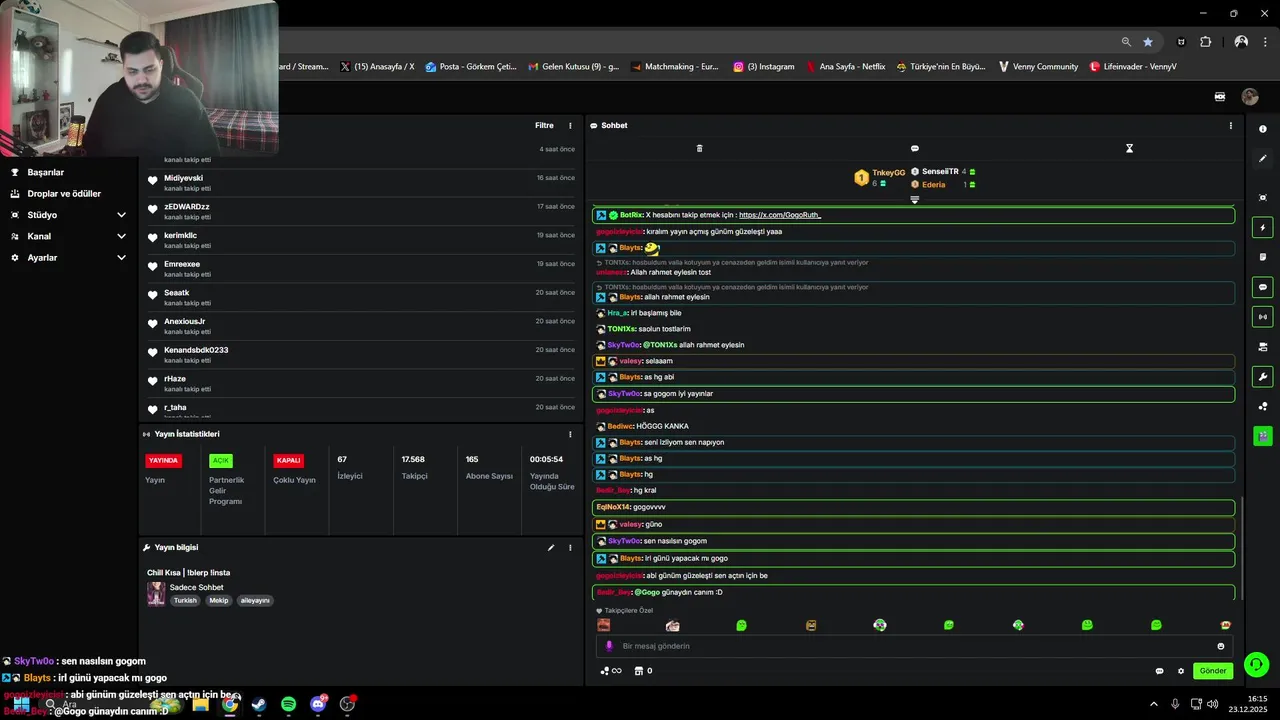Click the infinity points balance icon

pos(611,671)
